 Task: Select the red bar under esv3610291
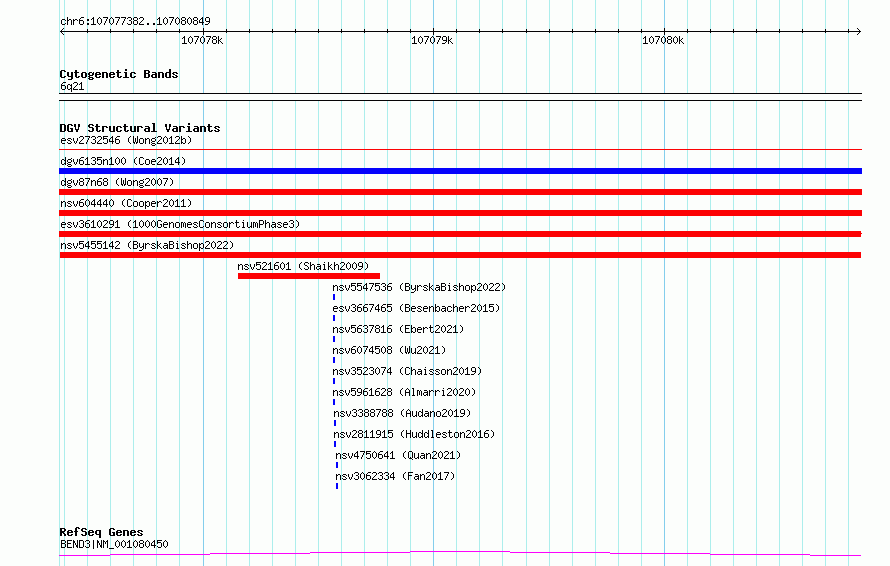(x=460, y=234)
